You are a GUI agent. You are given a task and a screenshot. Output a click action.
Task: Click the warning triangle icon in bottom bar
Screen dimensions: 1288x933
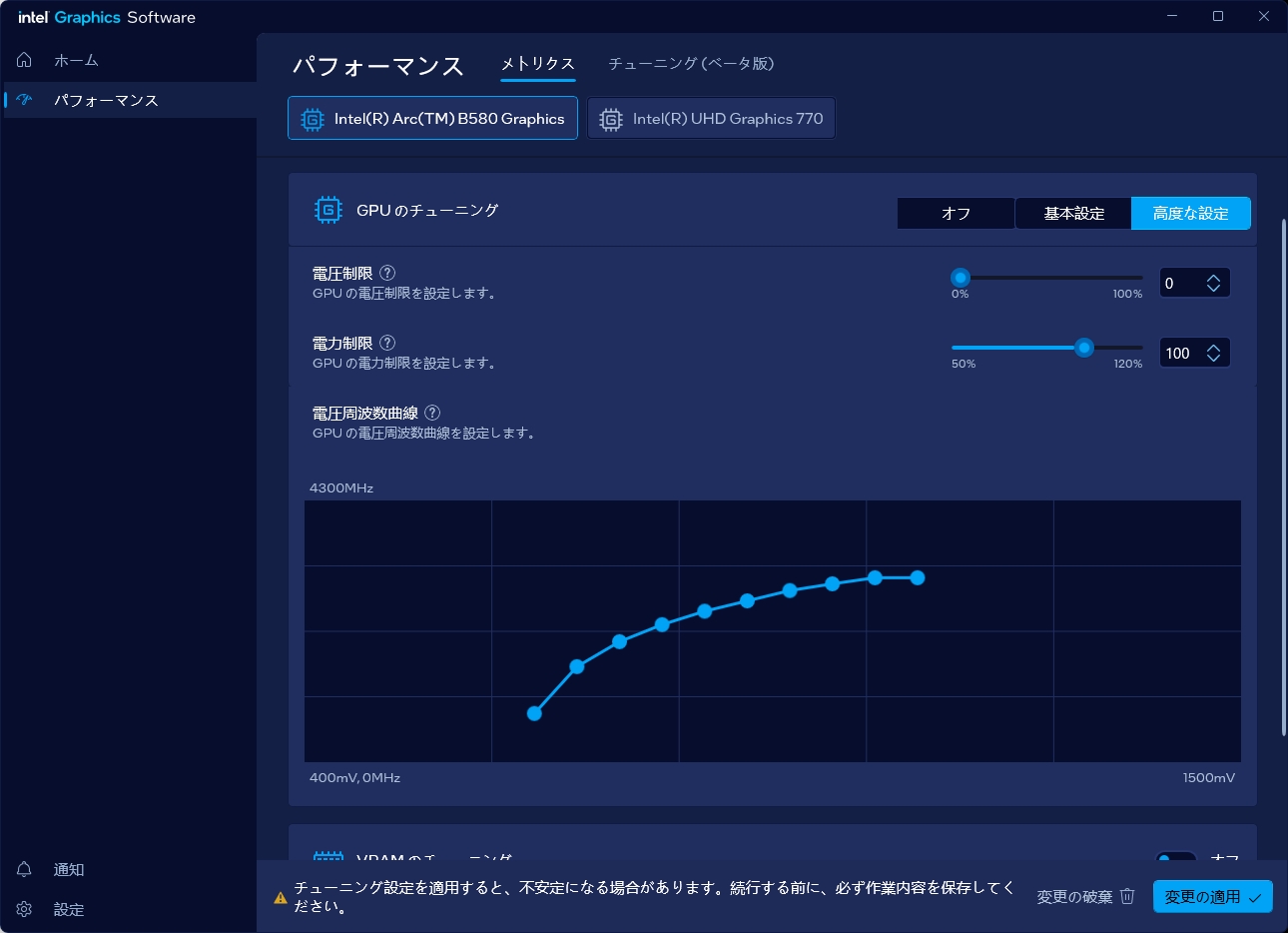(x=281, y=897)
